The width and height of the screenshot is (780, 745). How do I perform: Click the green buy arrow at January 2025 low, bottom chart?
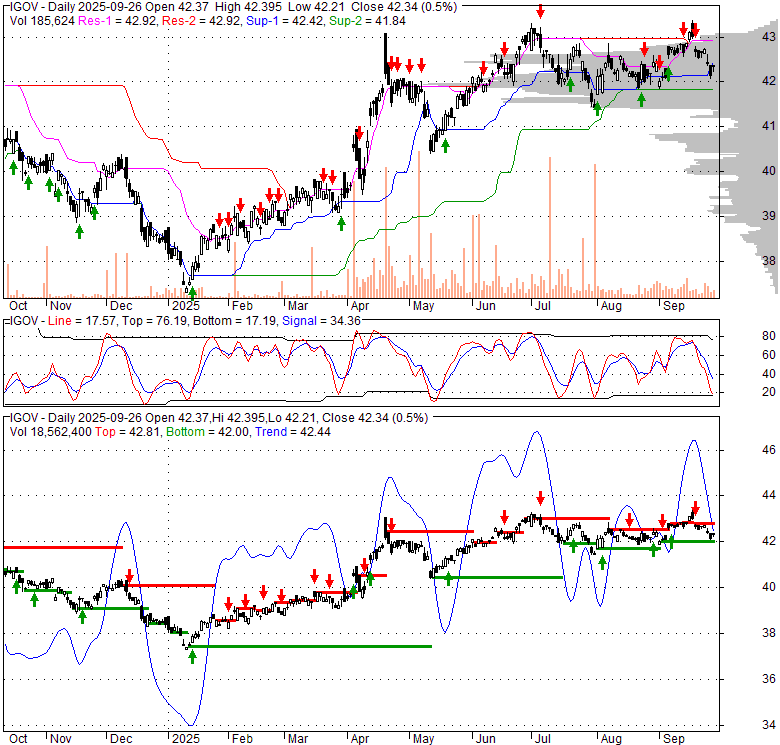tap(192, 656)
